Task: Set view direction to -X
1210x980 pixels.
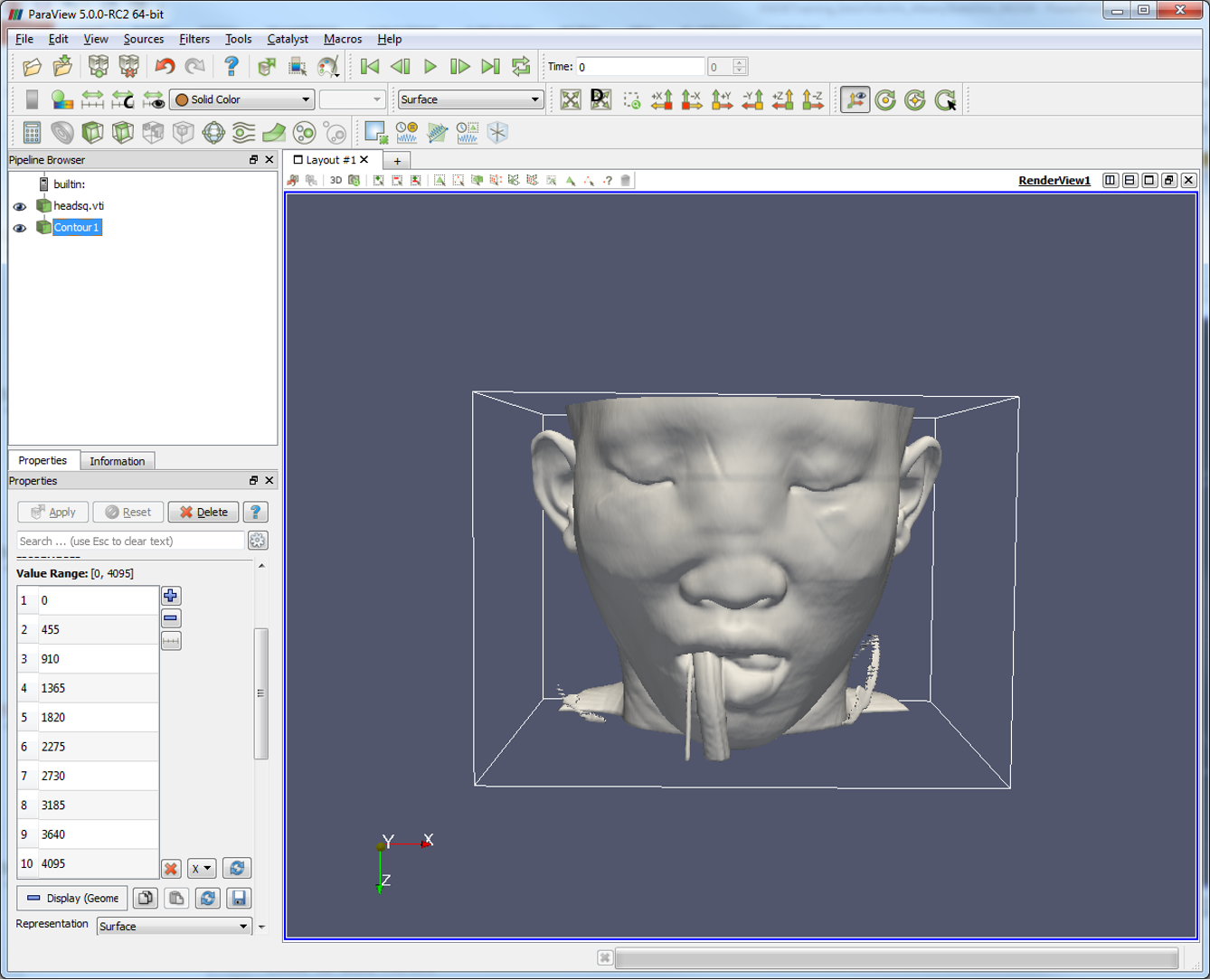Action: coord(692,99)
